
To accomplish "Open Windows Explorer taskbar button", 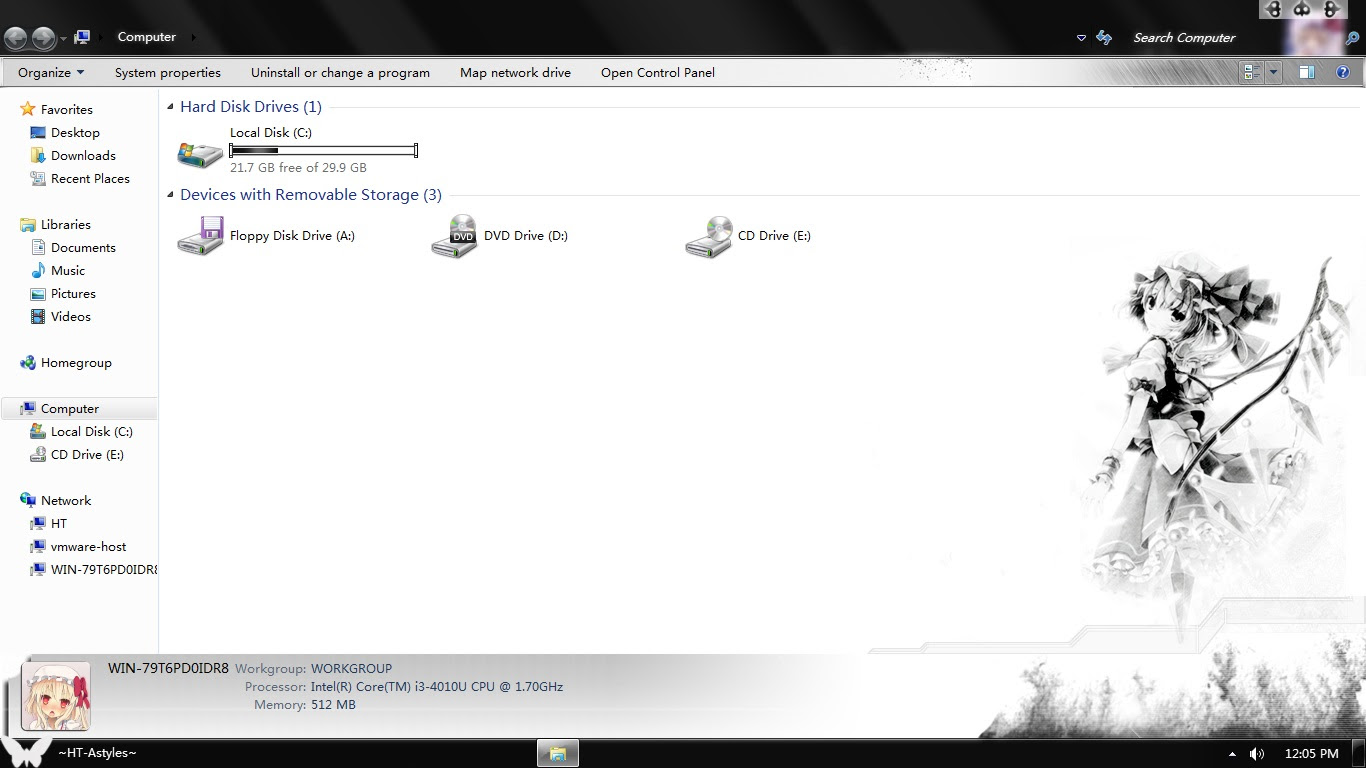I will (558, 753).
